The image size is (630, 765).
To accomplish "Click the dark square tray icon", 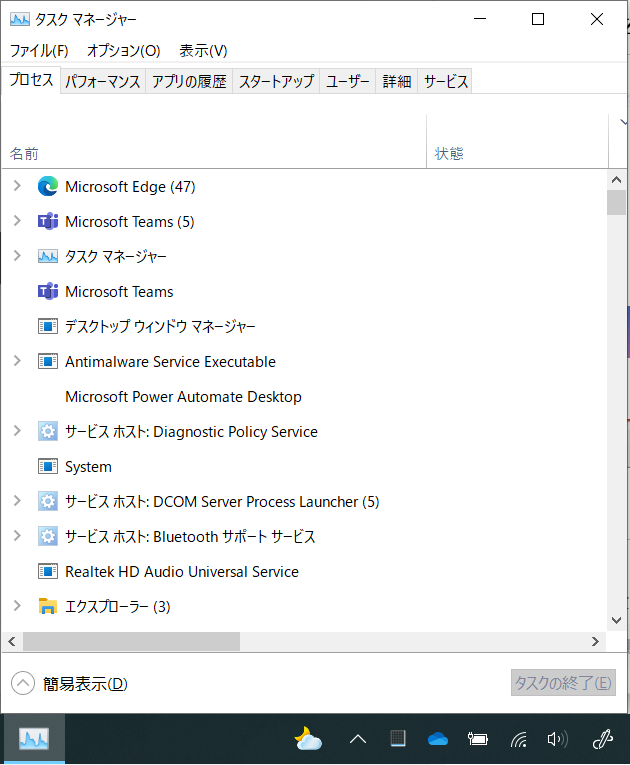I will coord(398,739).
